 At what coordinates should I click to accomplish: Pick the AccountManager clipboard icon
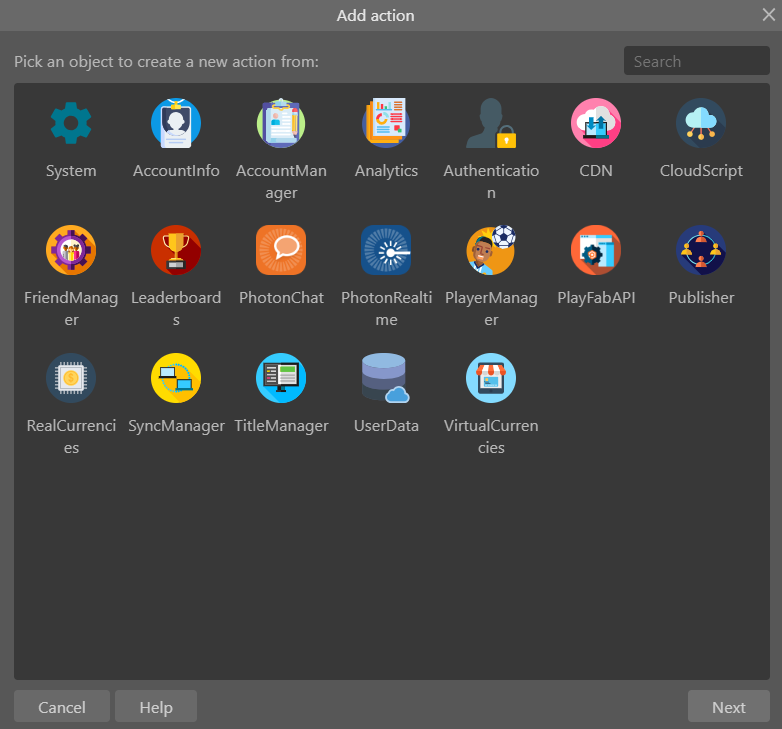click(281, 123)
